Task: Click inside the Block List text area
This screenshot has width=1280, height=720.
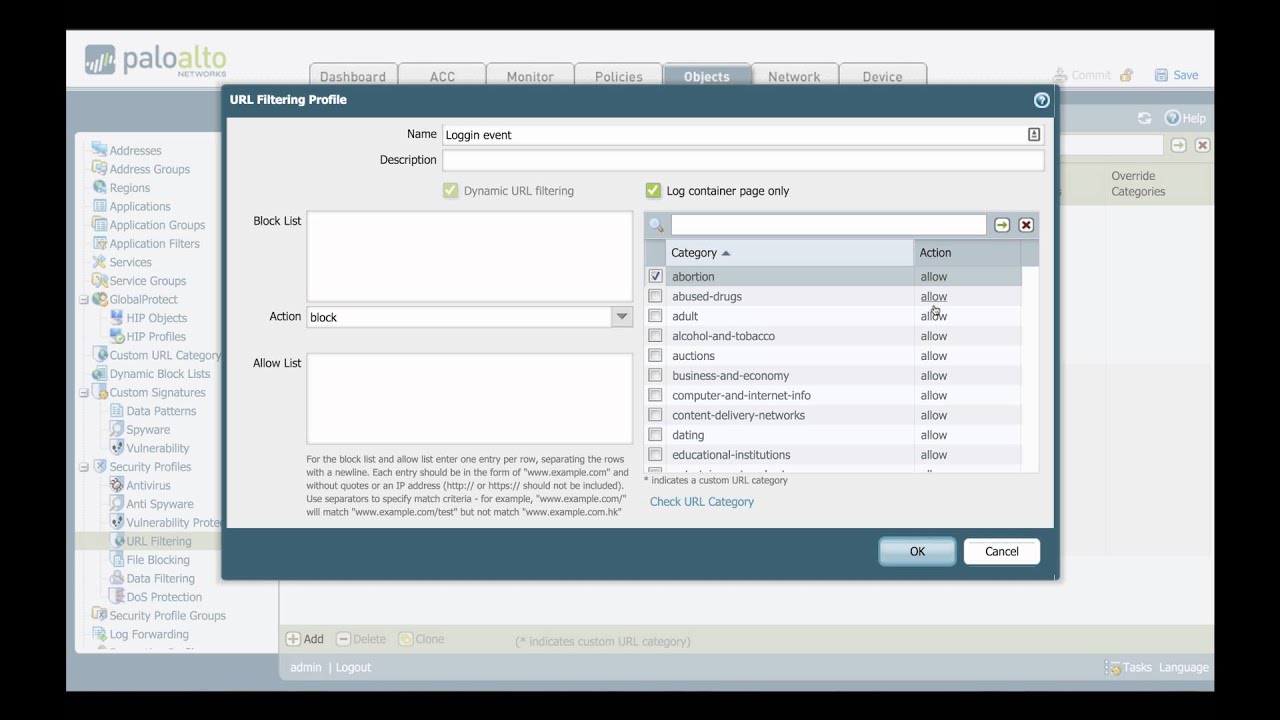Action: click(x=469, y=256)
